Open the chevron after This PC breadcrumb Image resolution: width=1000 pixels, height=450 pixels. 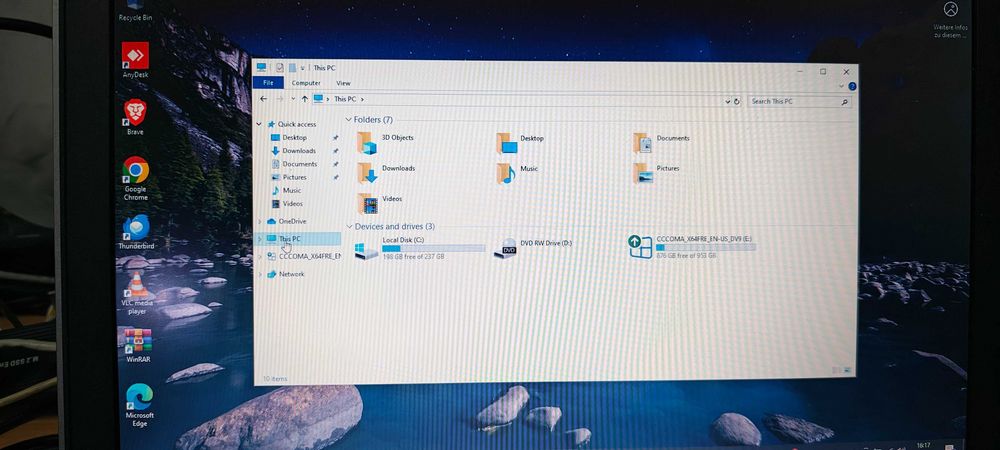coord(362,99)
